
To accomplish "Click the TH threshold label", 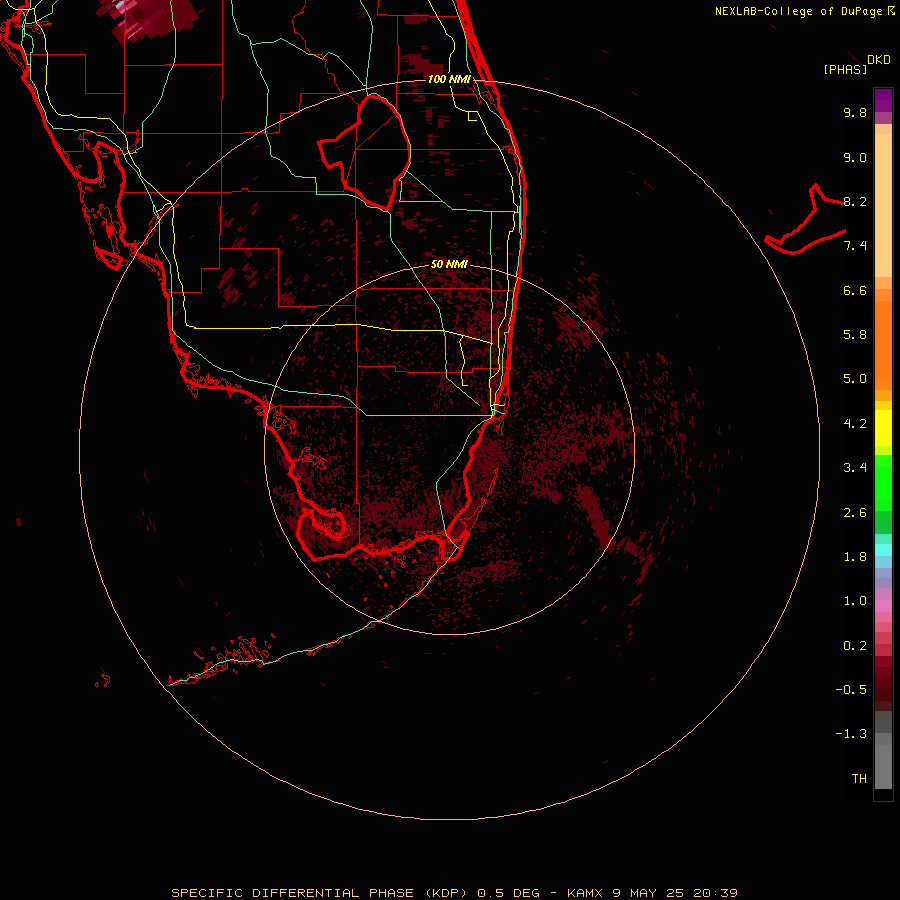I will pyautogui.click(x=859, y=779).
